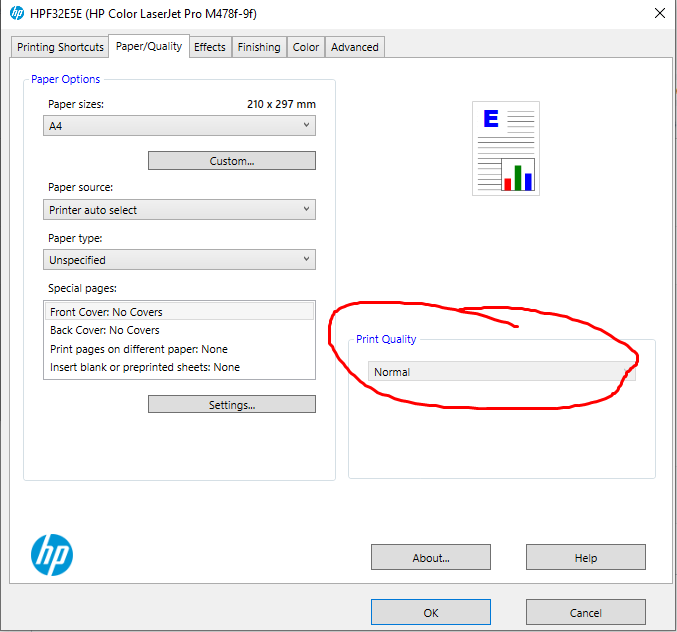Open the Print Quality Normal dropdown
This screenshot has width=677, height=632.
click(501, 371)
